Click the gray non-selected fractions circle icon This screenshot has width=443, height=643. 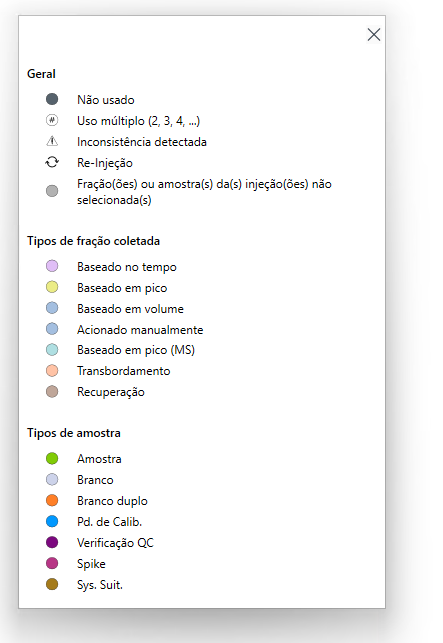[x=52, y=191]
